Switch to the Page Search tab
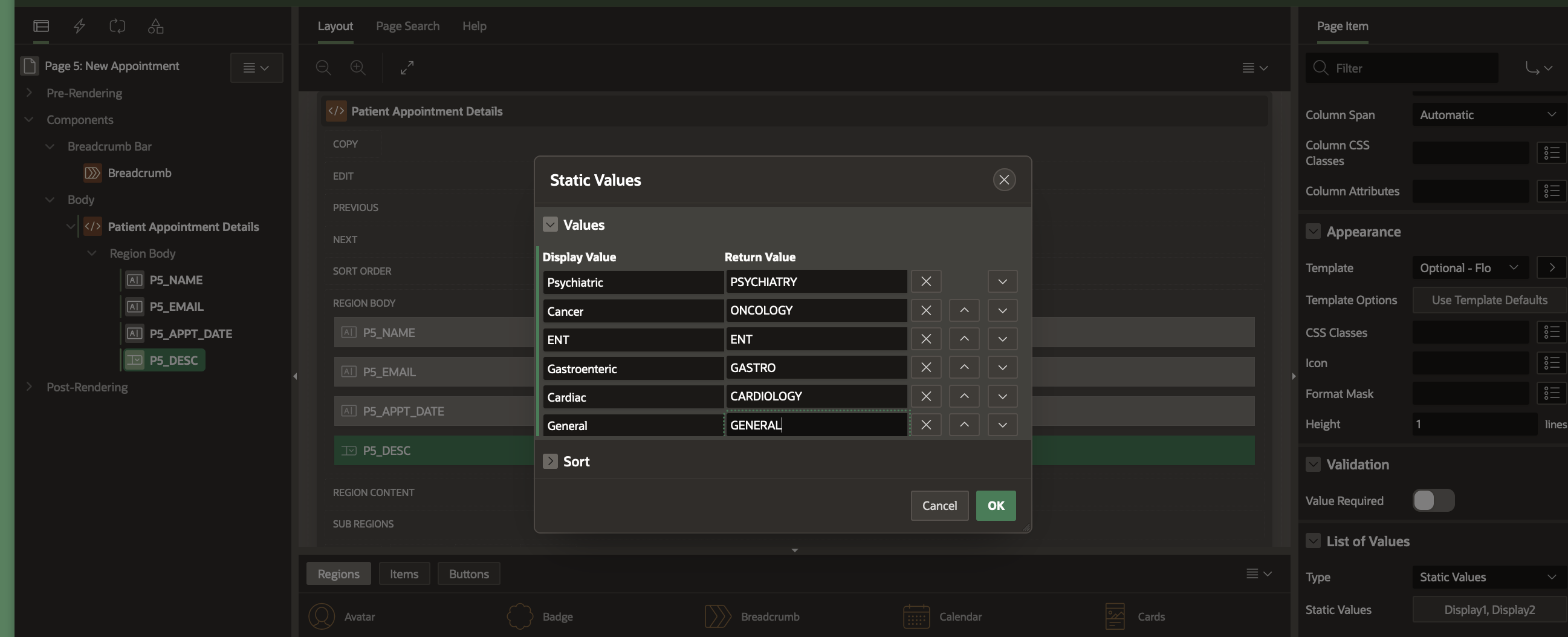The width and height of the screenshot is (1568, 637). (x=407, y=26)
